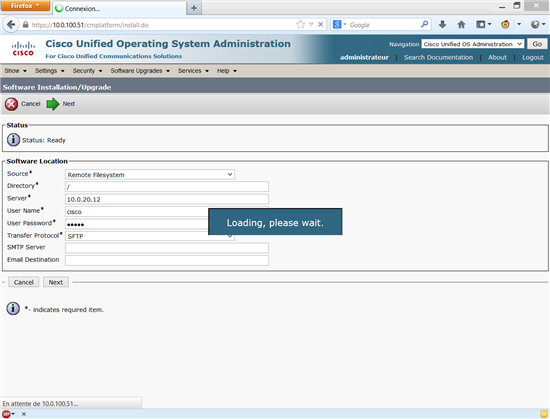Click the Software Installation/Upgrade heading

pos(57,87)
